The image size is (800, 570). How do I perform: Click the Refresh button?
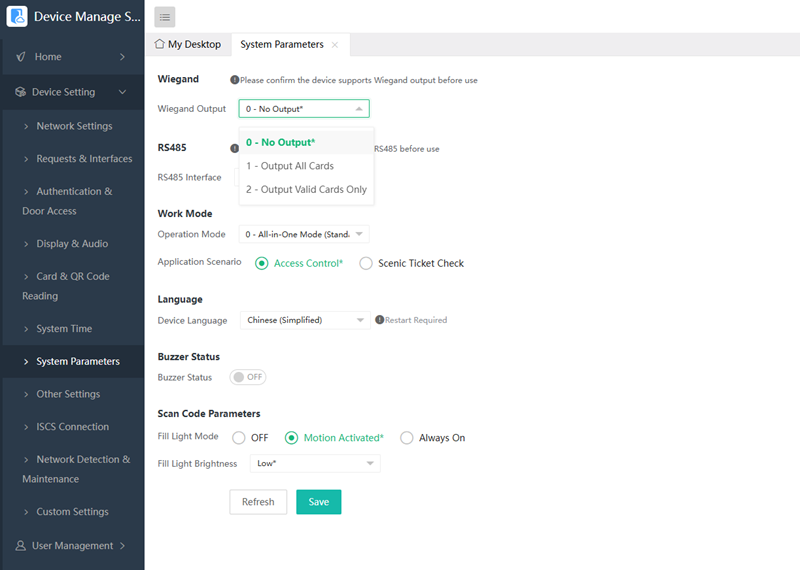click(258, 502)
